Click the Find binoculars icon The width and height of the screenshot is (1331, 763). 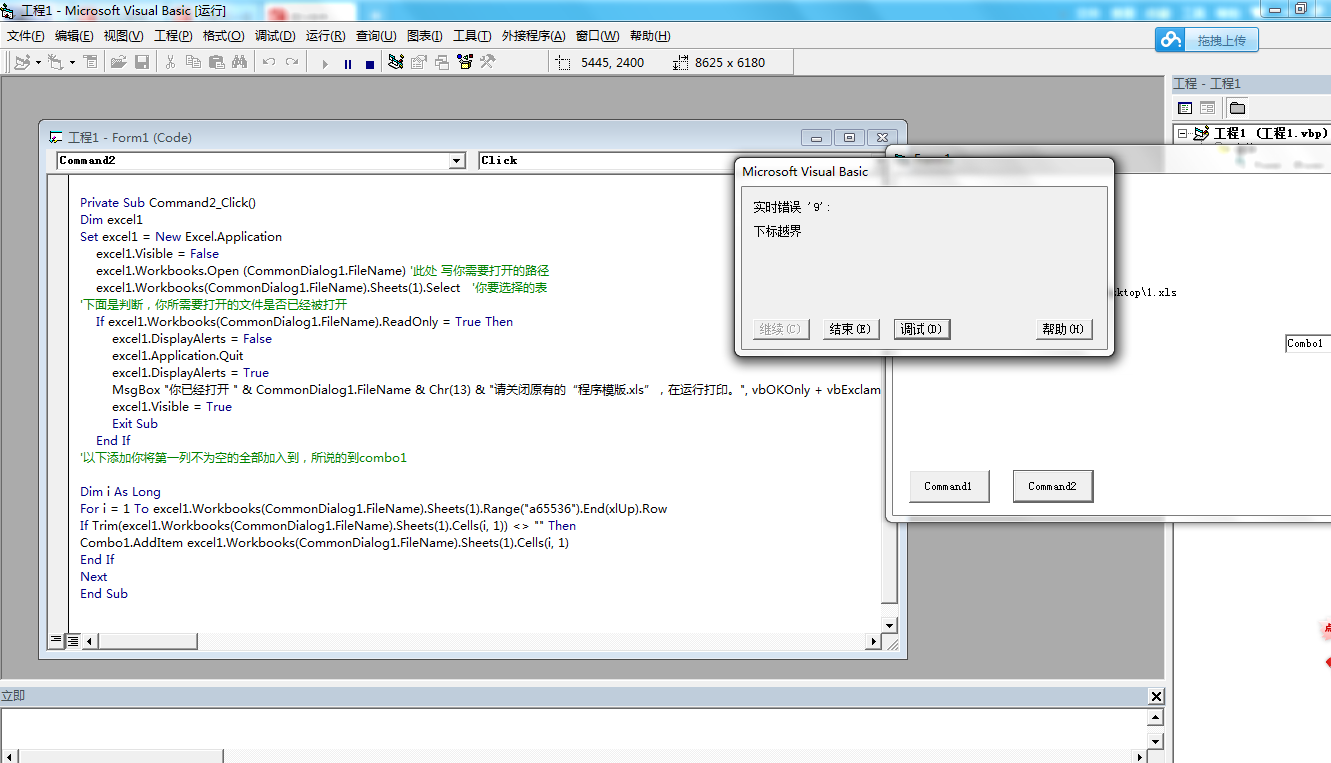pyautogui.click(x=239, y=62)
